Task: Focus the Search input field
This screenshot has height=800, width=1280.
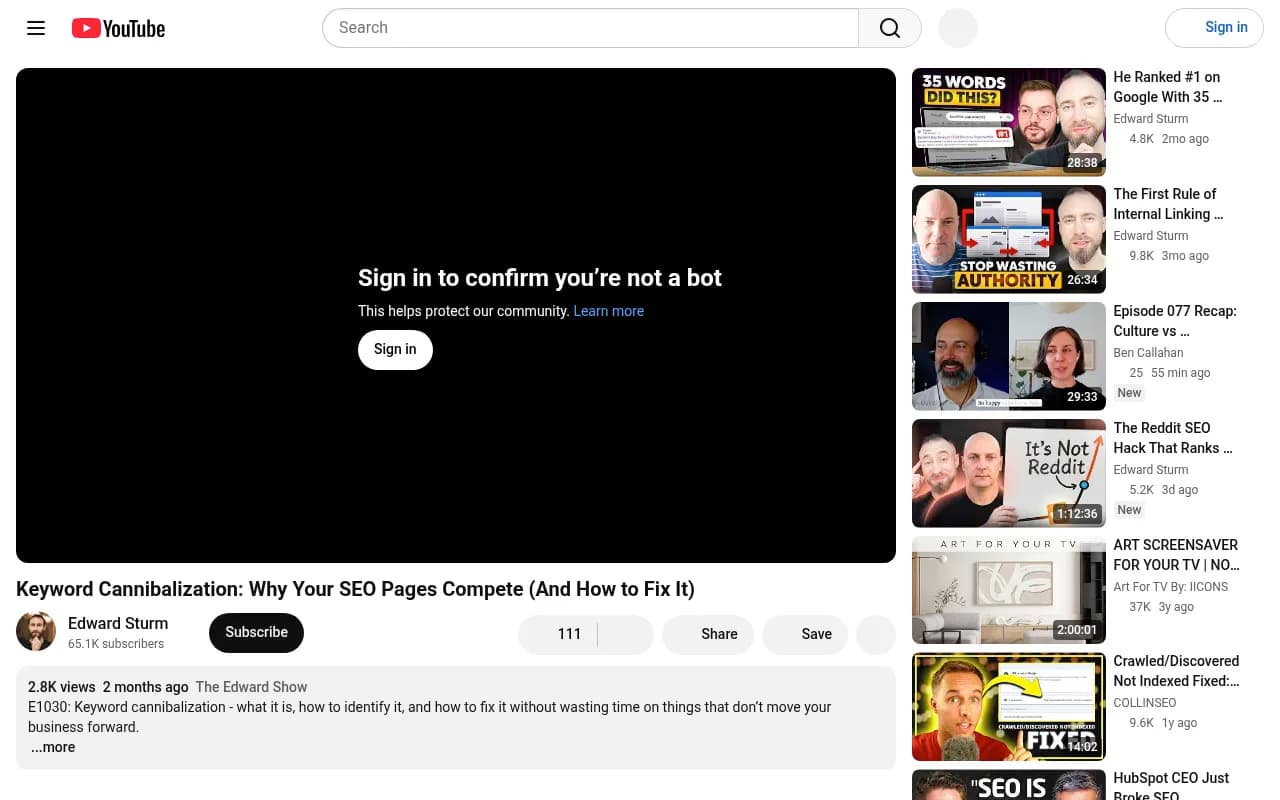Action: click(x=590, y=28)
